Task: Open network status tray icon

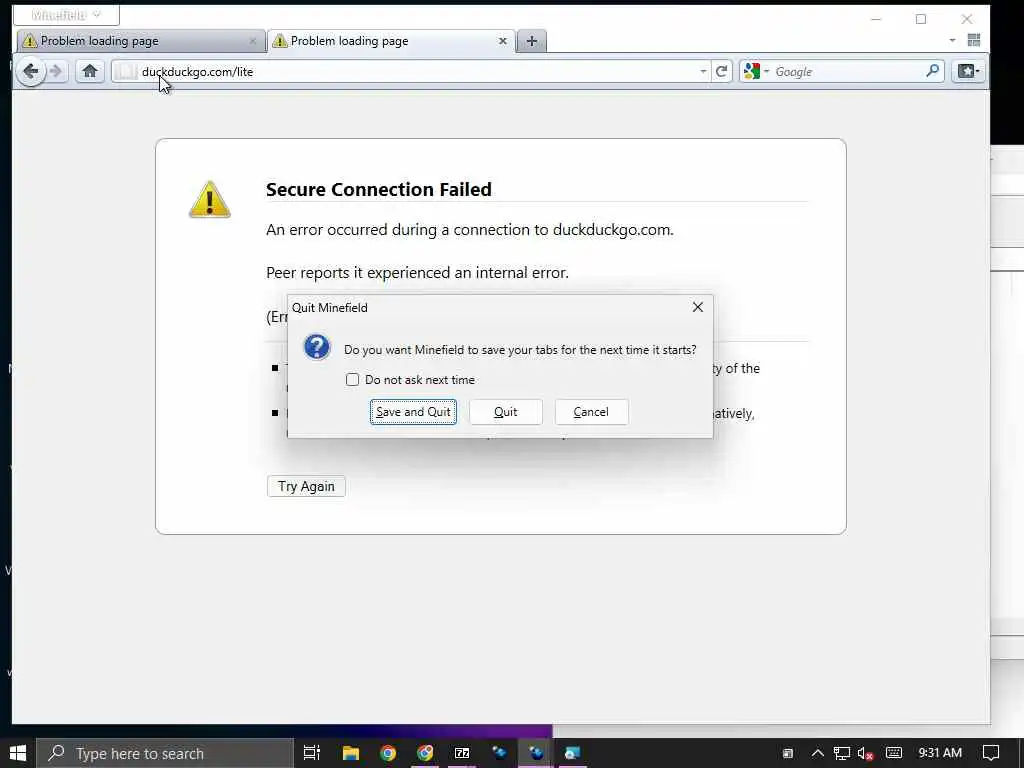Action: (x=842, y=754)
